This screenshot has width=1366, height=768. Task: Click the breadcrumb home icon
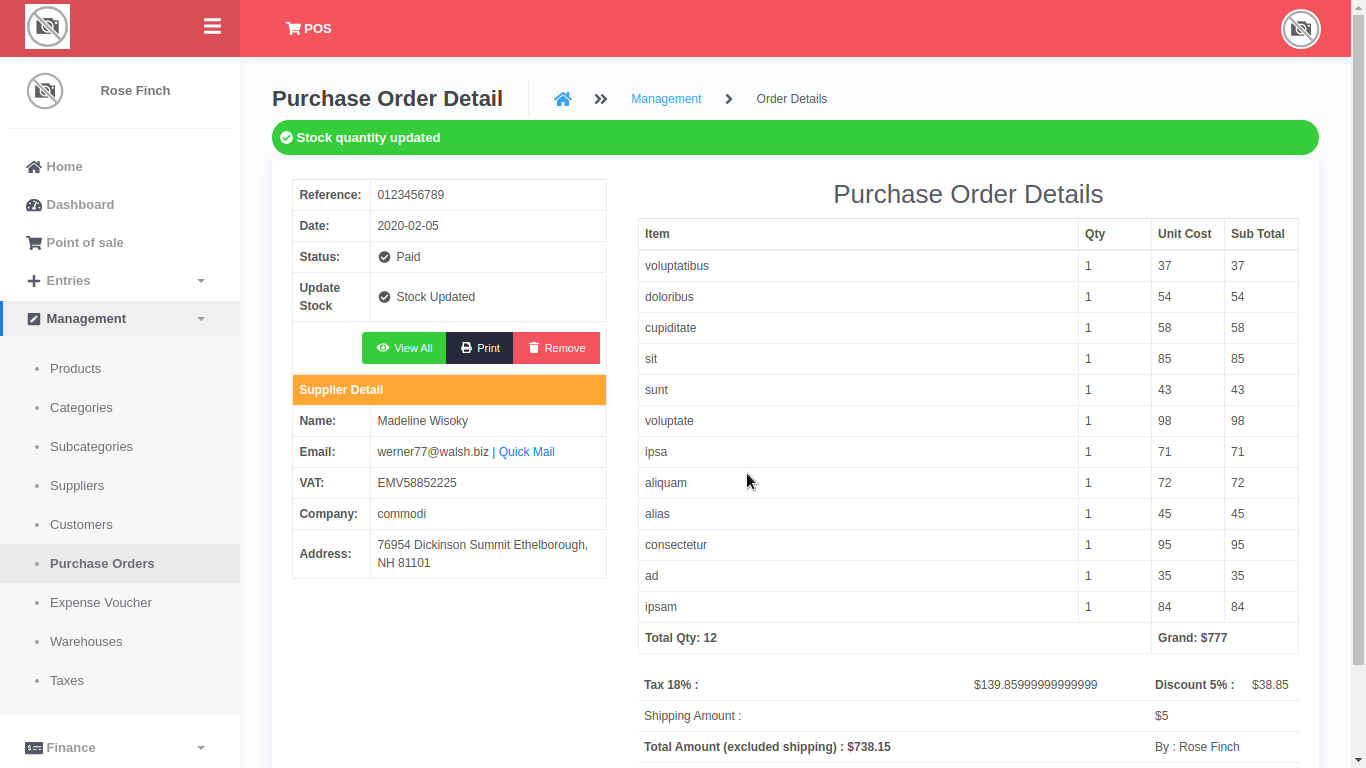(x=563, y=98)
